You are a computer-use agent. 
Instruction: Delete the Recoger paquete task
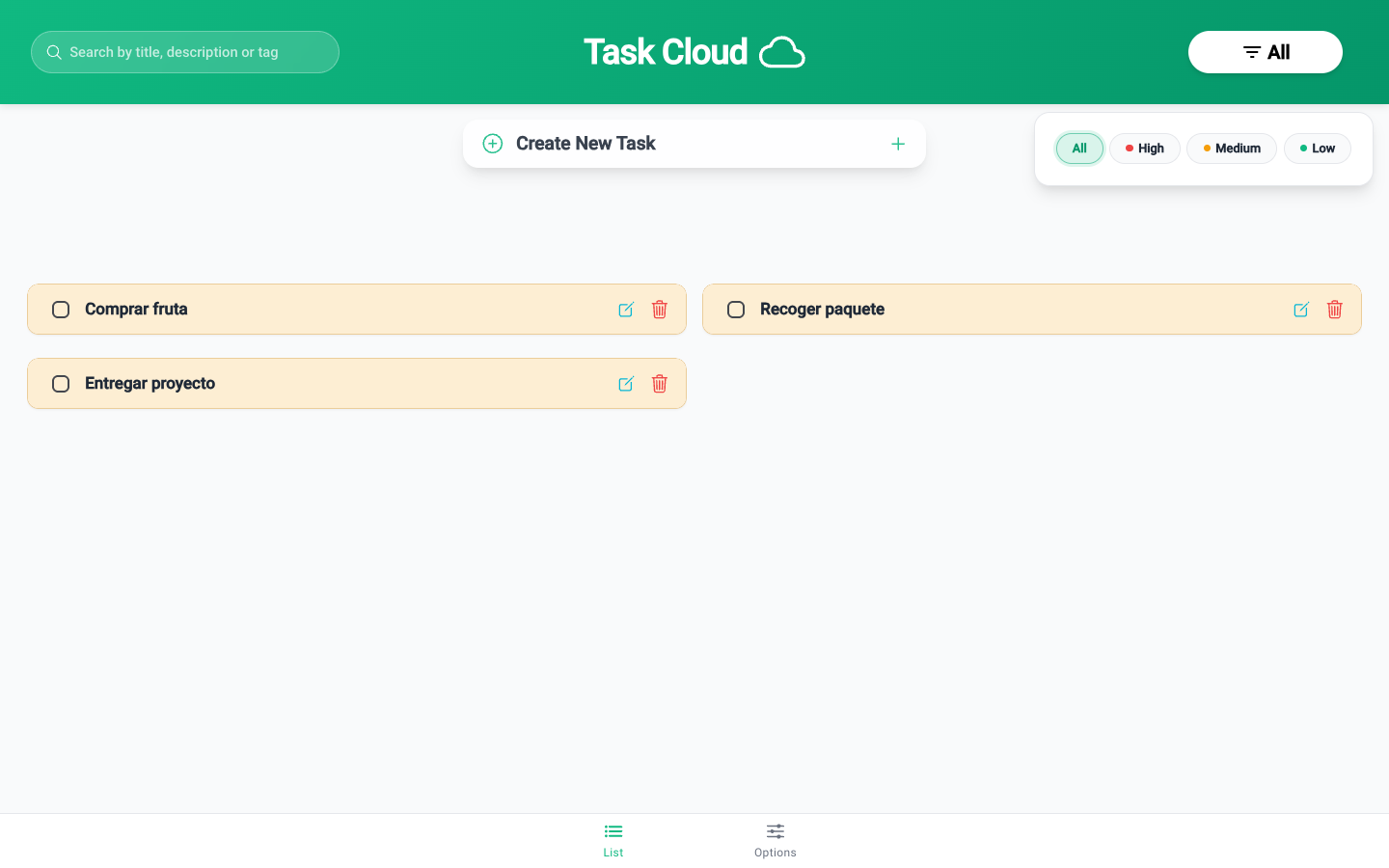coord(1335,310)
